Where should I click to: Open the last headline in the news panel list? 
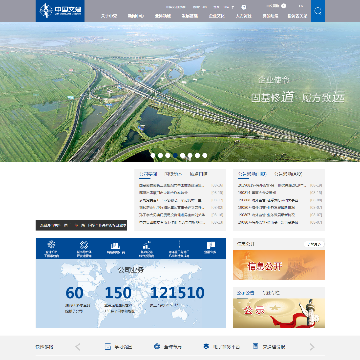172,222
